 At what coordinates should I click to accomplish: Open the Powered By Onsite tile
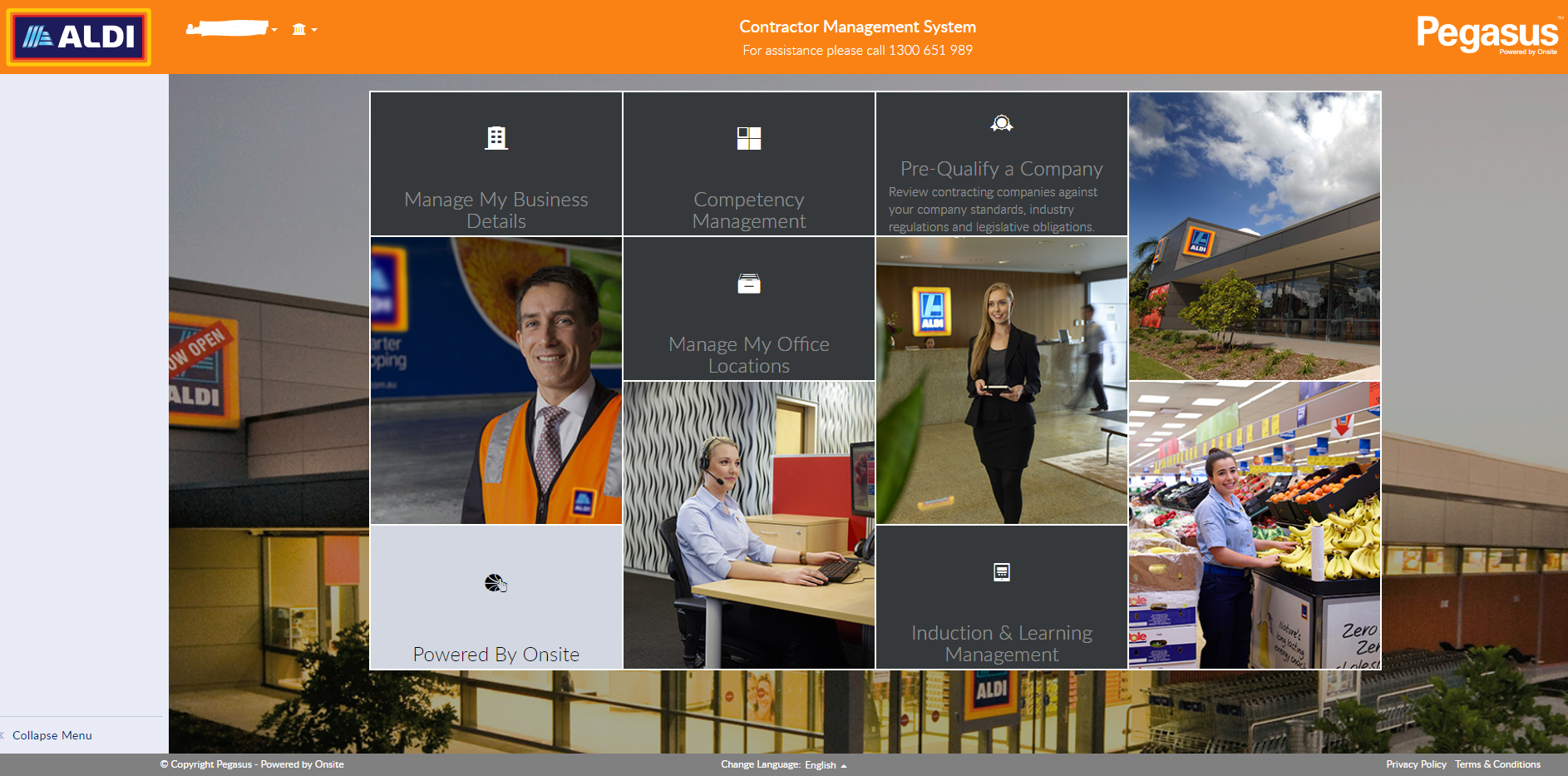[496, 597]
